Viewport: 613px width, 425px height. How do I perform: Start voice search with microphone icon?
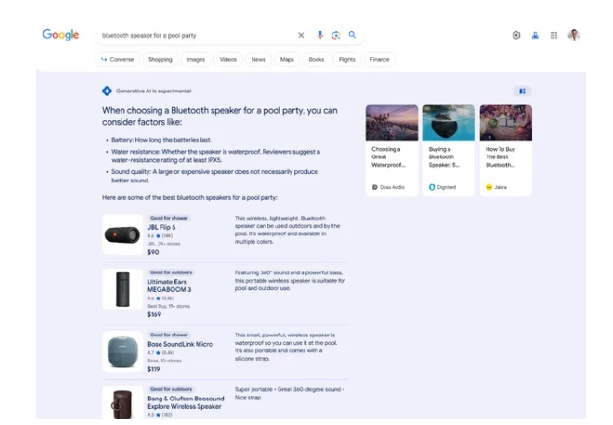click(x=320, y=35)
